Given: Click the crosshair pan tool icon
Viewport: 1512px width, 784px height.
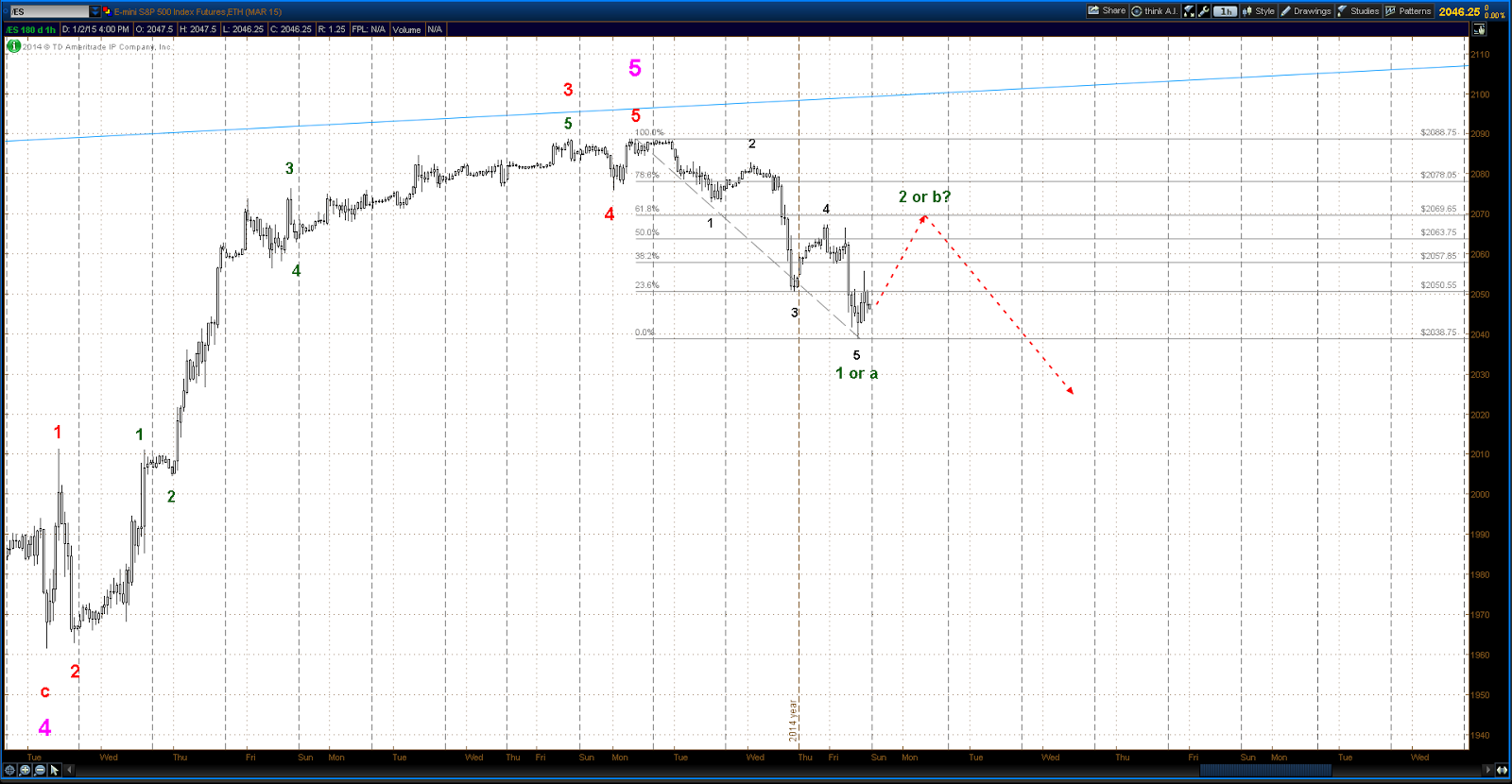Looking at the screenshot, I should click(10, 770).
